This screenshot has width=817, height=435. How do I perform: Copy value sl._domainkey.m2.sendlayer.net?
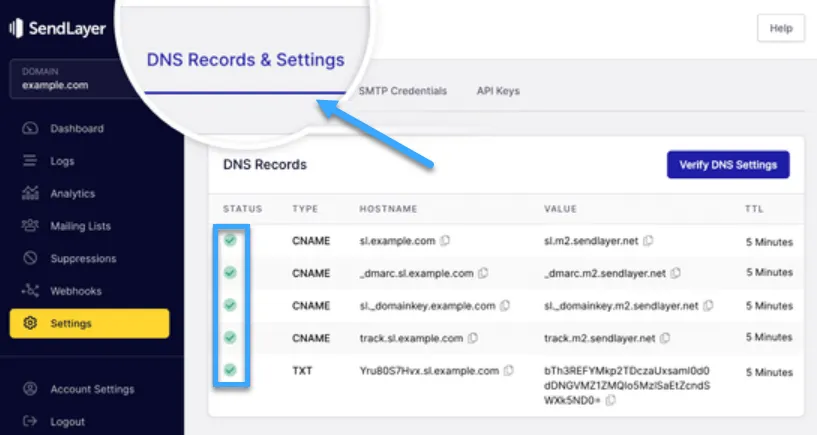click(709, 306)
